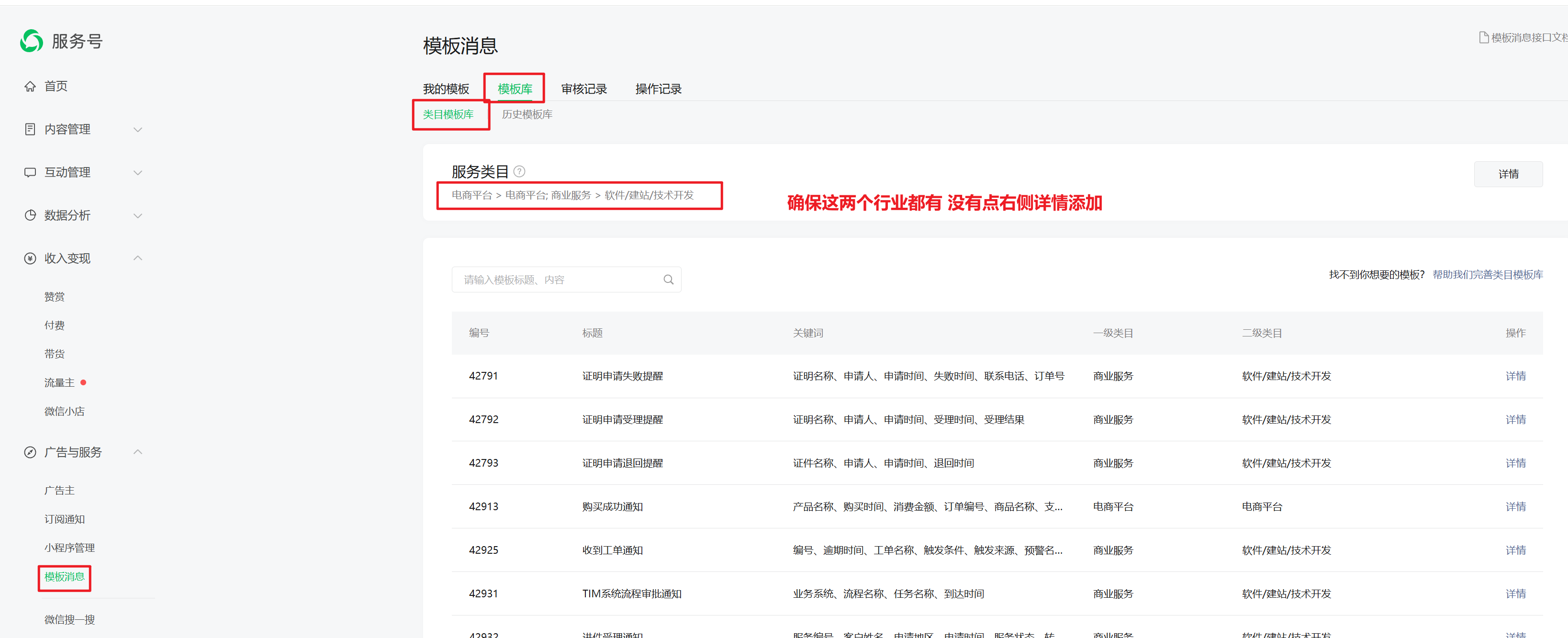Switch to the 我的模板 tab

(446, 89)
